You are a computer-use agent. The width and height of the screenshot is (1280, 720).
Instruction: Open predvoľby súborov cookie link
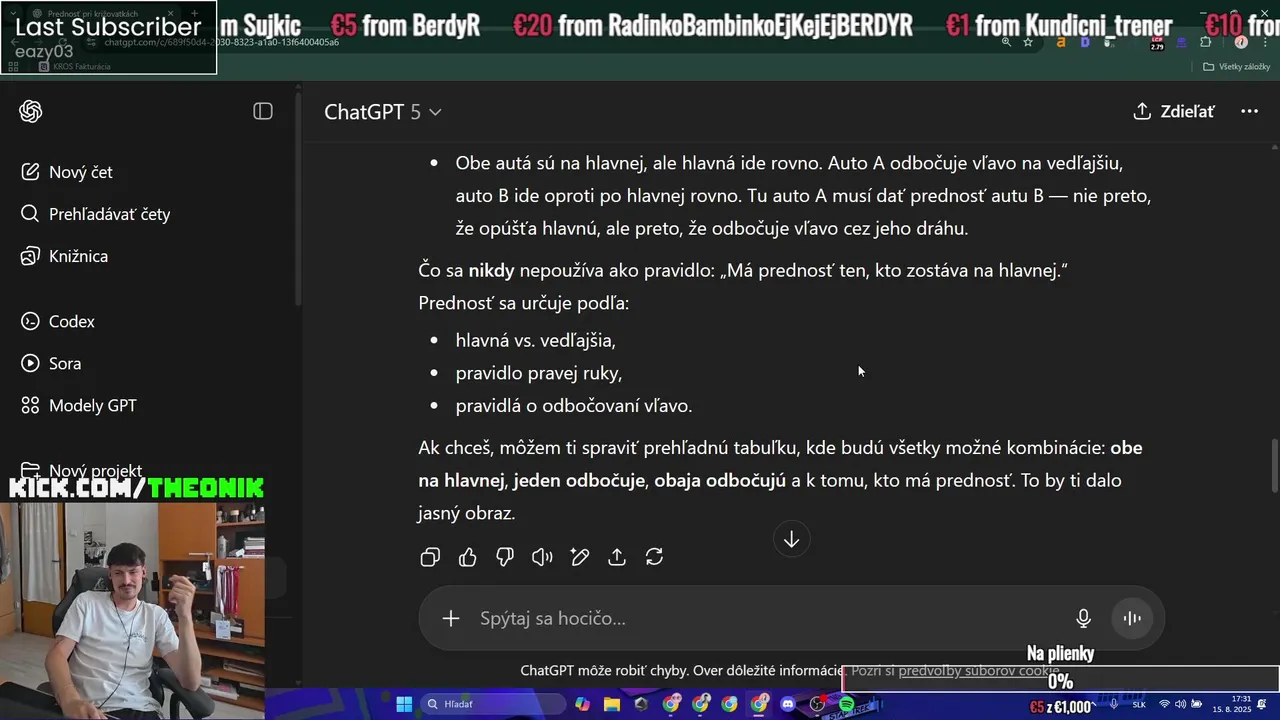pyautogui.click(x=979, y=671)
